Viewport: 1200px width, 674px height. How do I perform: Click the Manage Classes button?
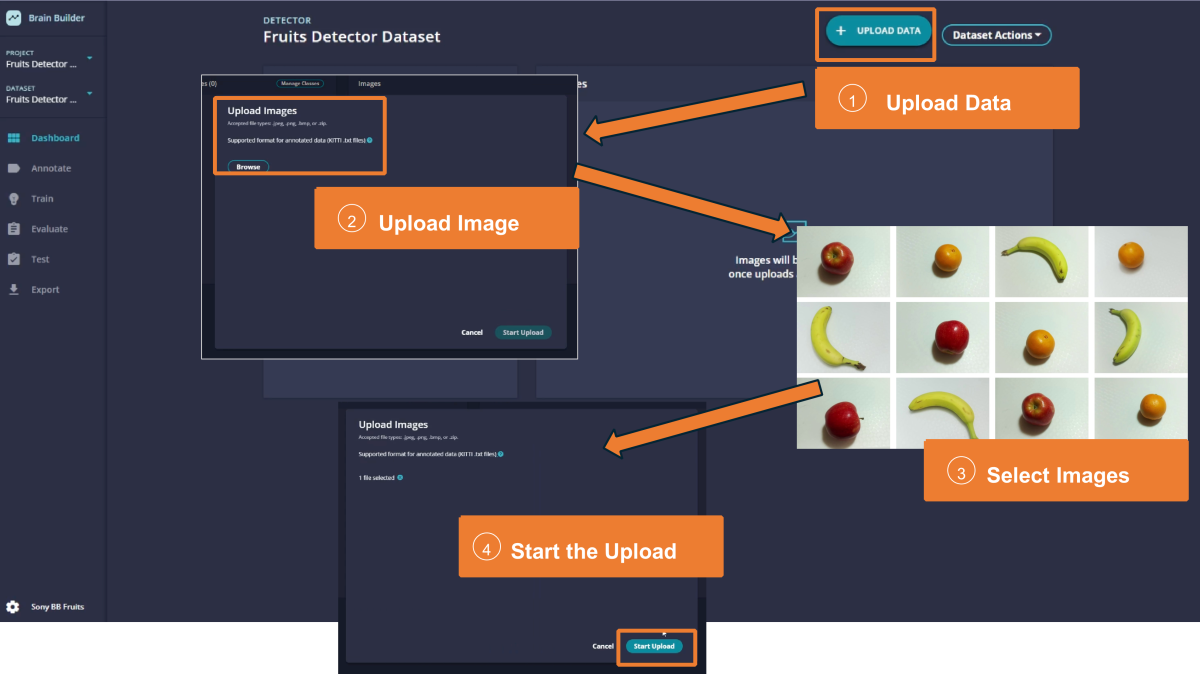pos(300,83)
